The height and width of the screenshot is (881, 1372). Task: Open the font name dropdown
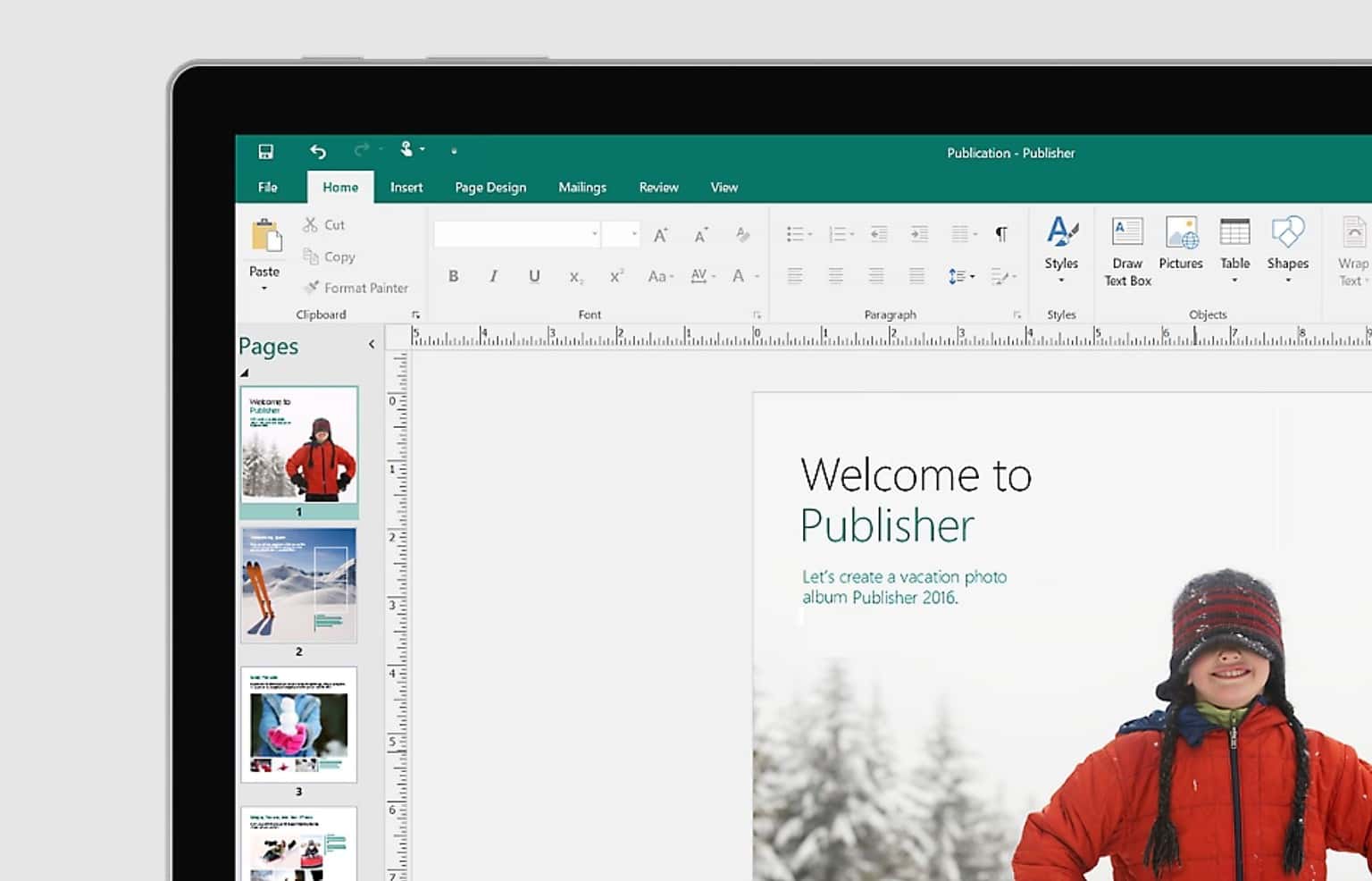point(594,233)
